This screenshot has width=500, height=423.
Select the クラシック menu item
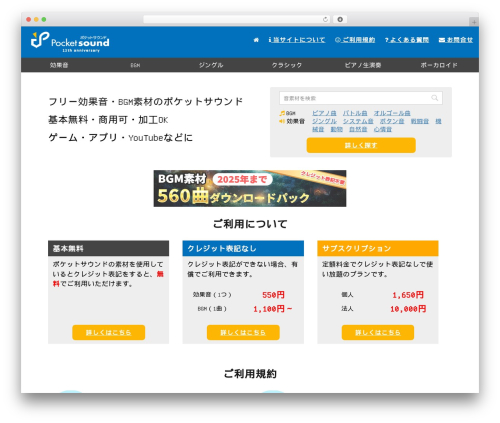coord(287,65)
